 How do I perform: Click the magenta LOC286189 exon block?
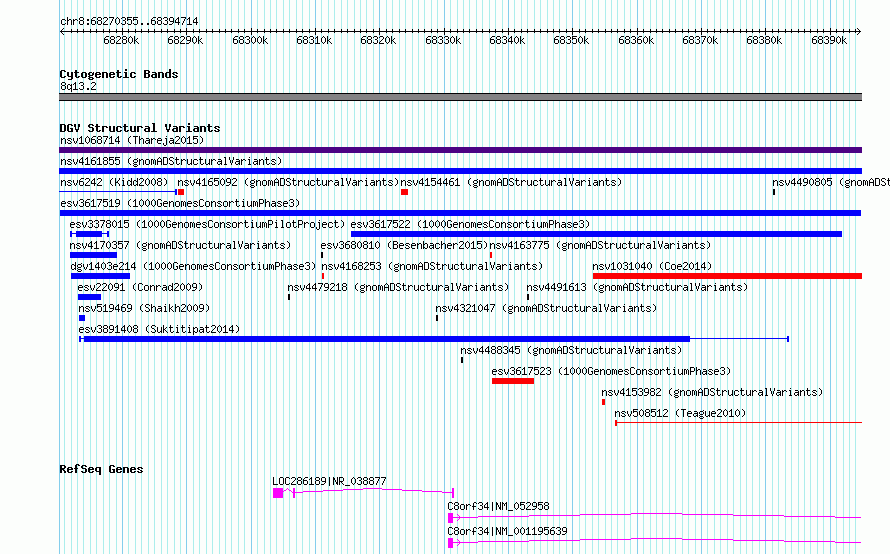click(x=278, y=493)
